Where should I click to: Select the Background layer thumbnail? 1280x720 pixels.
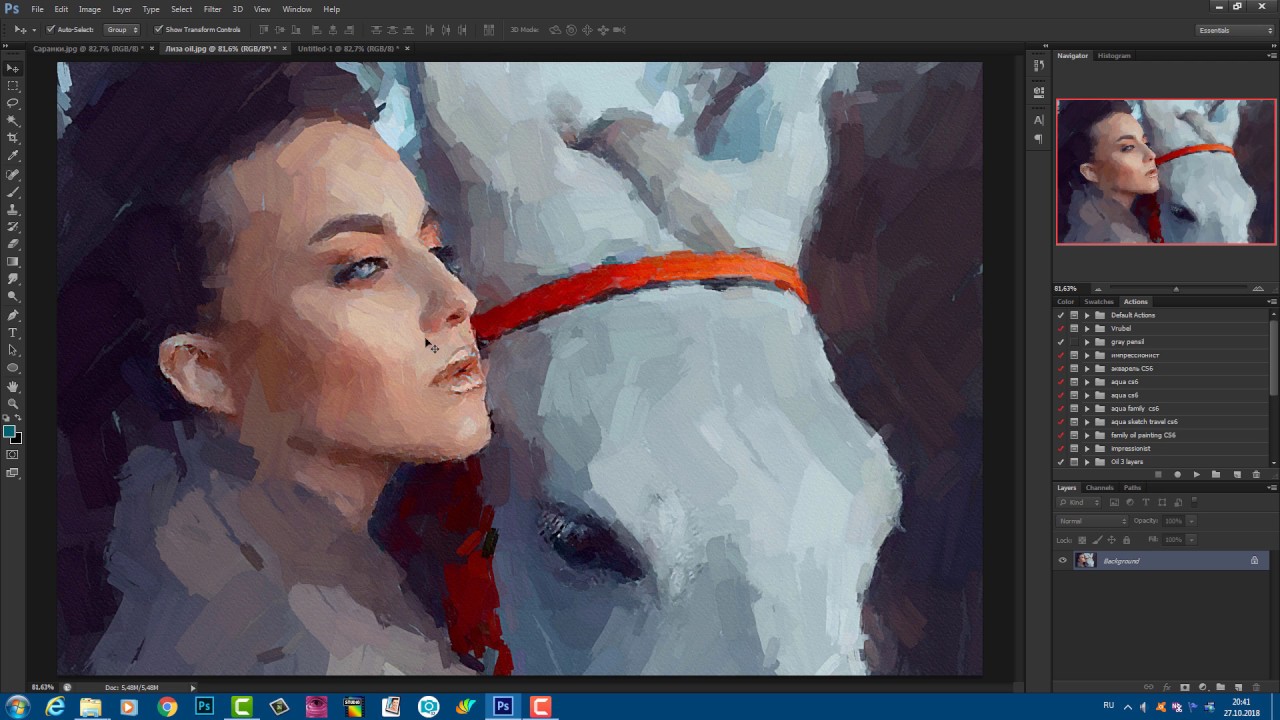[1085, 561]
